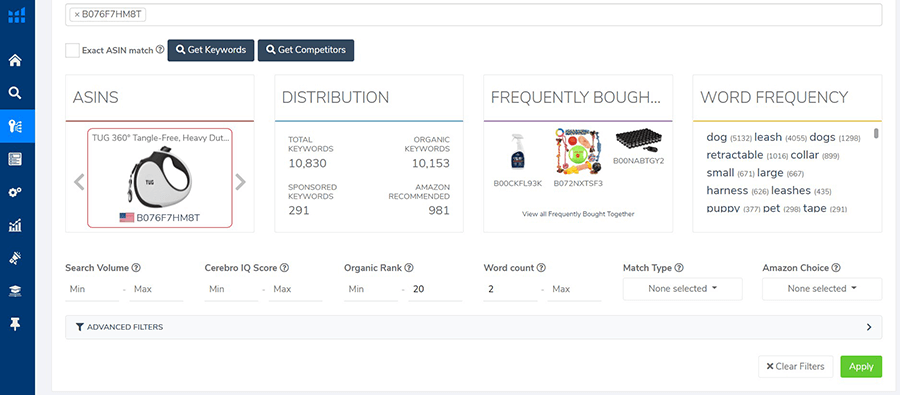Open the gears settings icon in sidebar

15,192
